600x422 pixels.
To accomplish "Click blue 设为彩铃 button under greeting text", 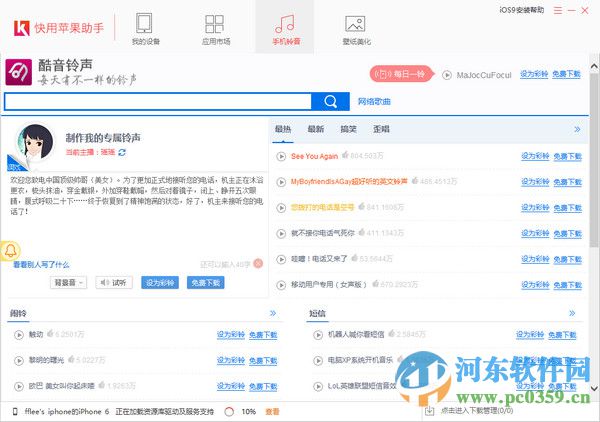I will pyautogui.click(x=160, y=283).
